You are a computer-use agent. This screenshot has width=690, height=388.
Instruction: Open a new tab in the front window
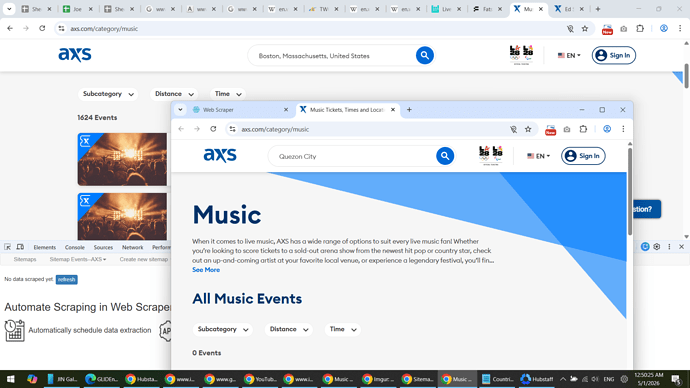coord(409,110)
